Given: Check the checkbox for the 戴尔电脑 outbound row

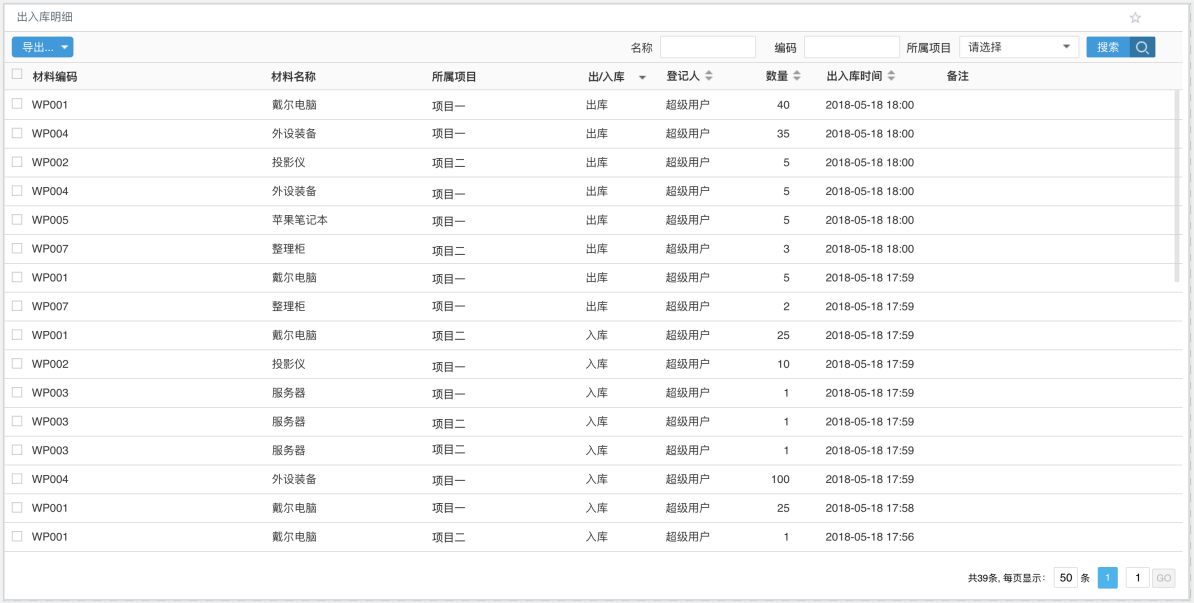Looking at the screenshot, I should point(16,104).
